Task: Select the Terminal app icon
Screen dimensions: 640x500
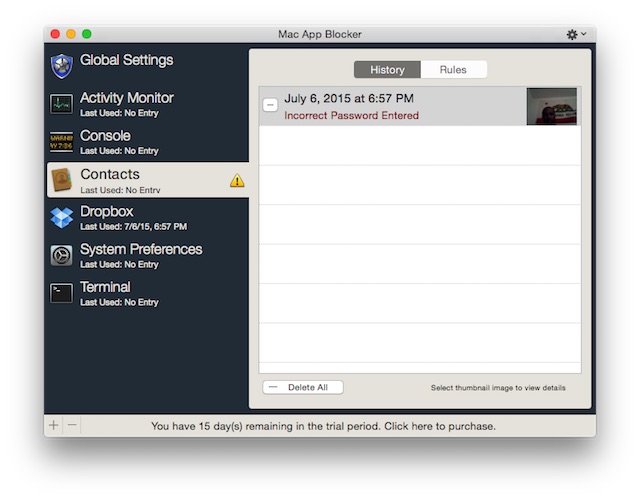Action: (62, 293)
